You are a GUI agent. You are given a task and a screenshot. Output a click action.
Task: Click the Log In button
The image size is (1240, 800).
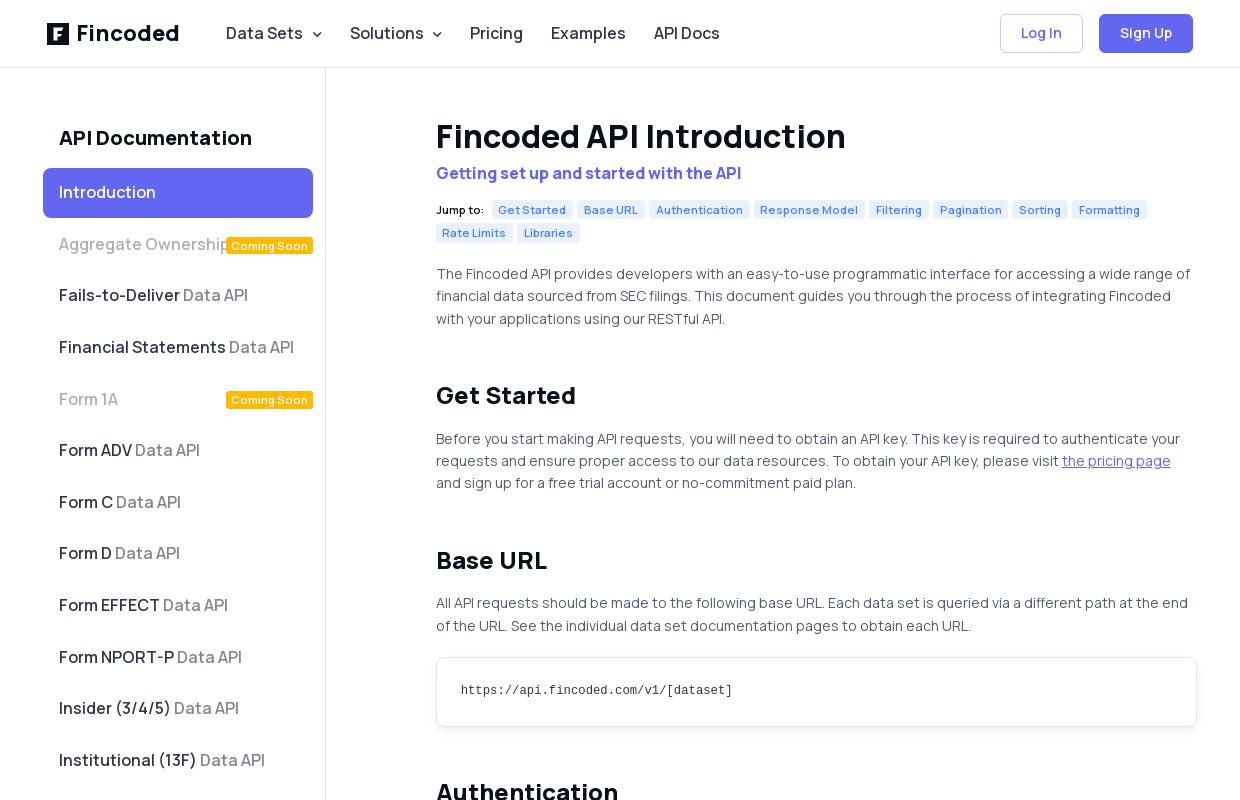[x=1041, y=33]
